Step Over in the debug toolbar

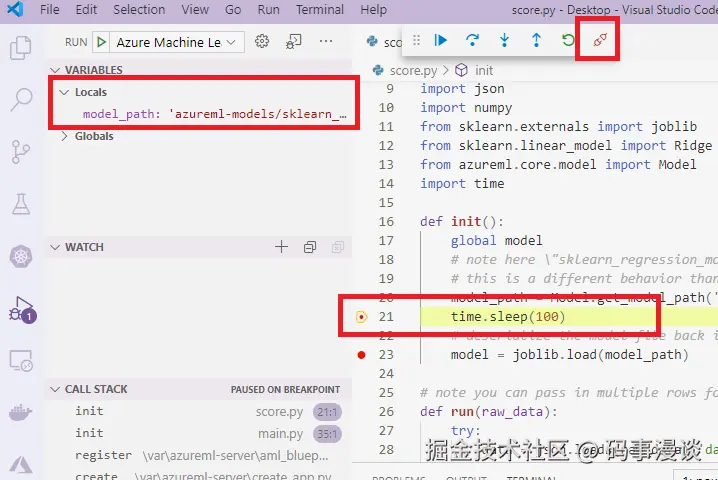click(472, 40)
